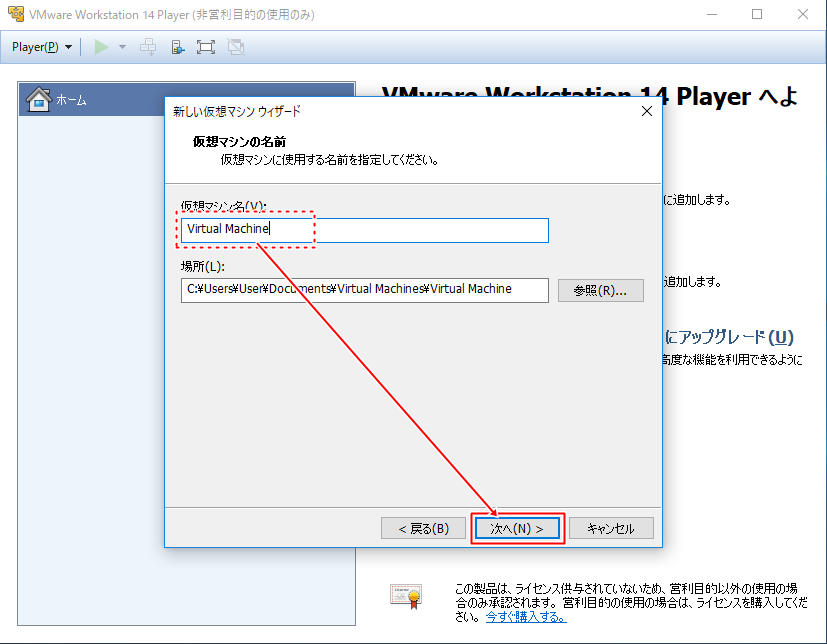The height and width of the screenshot is (644, 827).
Task: Click the home icon in the library panel
Action: pos(39,99)
